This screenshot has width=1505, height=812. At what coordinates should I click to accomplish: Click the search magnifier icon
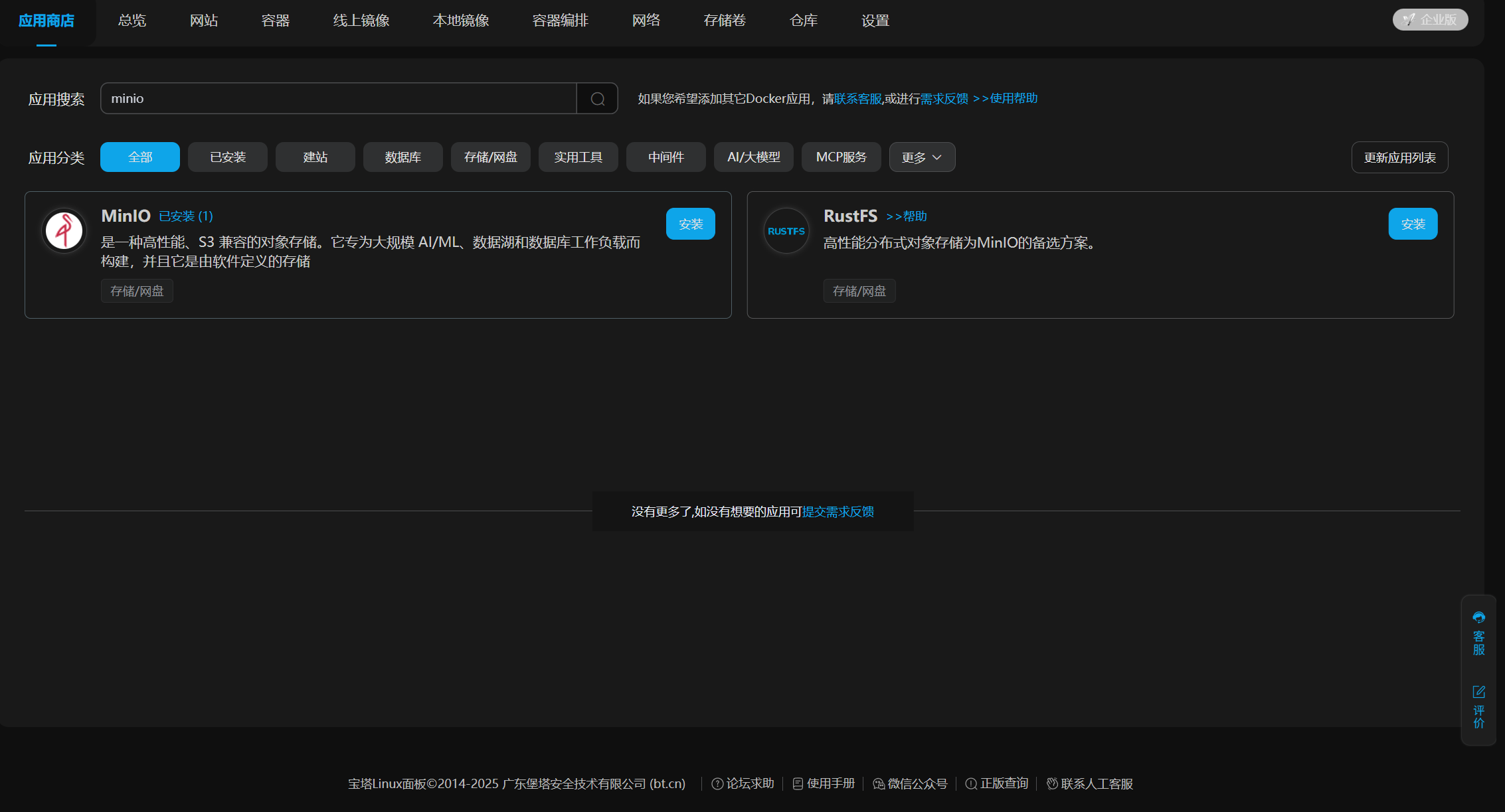coord(597,99)
